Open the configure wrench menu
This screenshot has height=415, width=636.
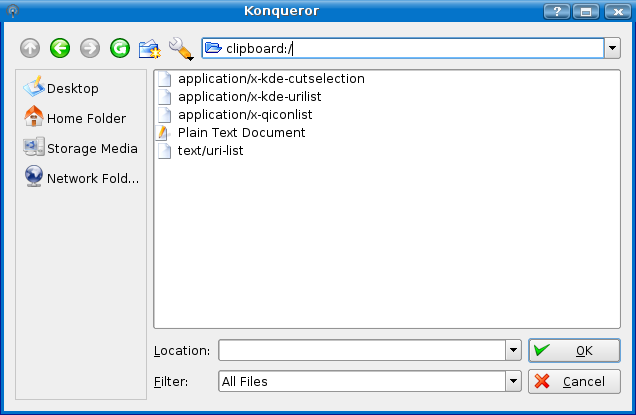coord(181,49)
